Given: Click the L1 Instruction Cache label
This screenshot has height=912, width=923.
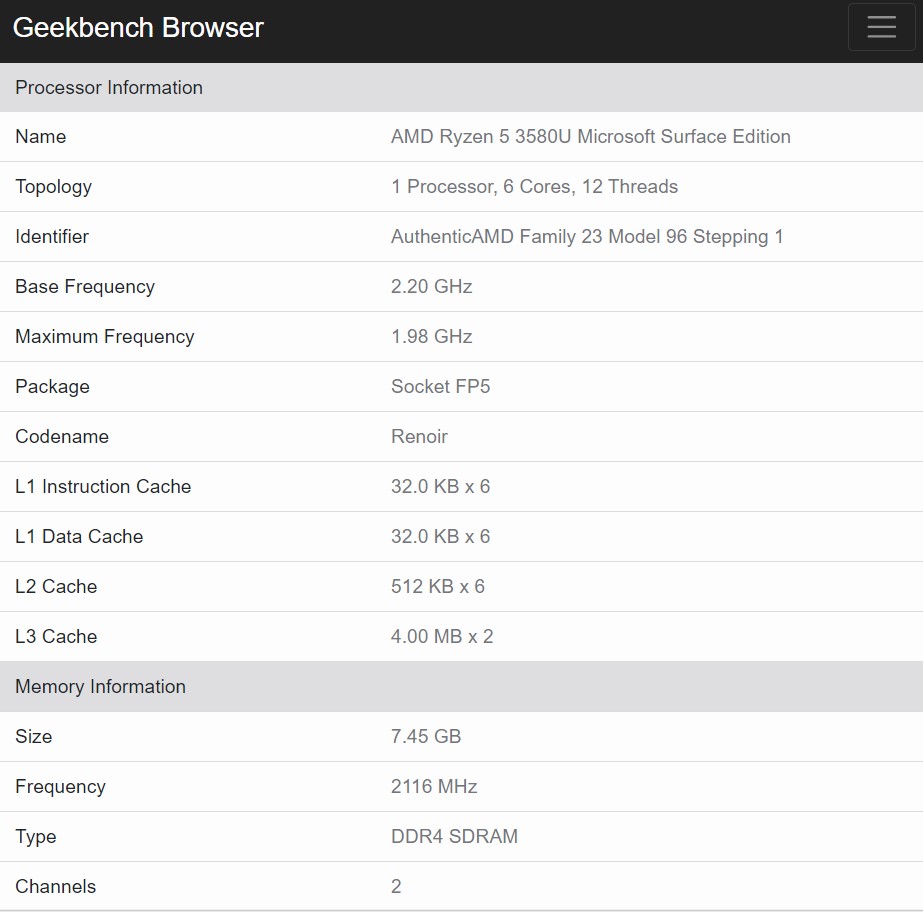Looking at the screenshot, I should click(103, 486).
